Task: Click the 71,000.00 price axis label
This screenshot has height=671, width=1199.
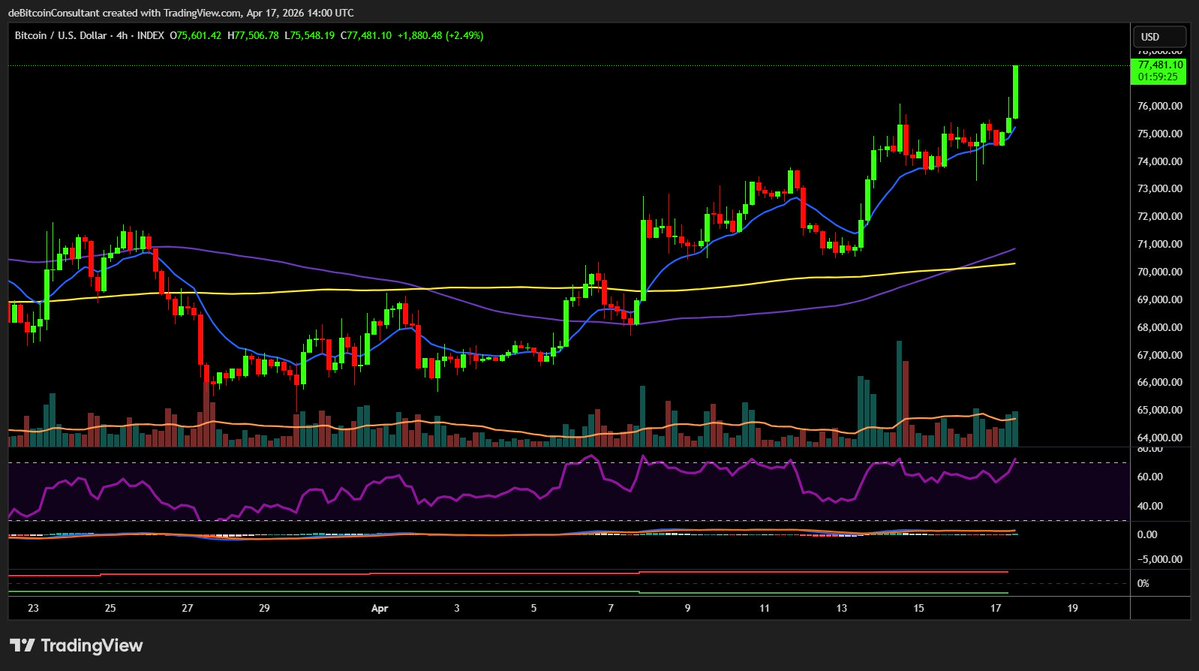Action: [1160, 244]
